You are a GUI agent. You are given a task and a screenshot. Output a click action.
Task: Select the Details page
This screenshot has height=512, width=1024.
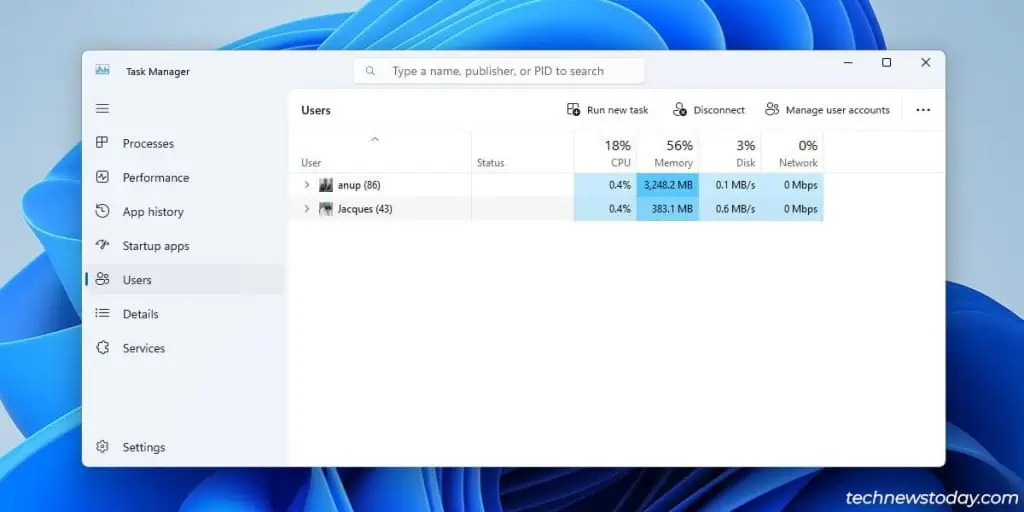(x=140, y=314)
